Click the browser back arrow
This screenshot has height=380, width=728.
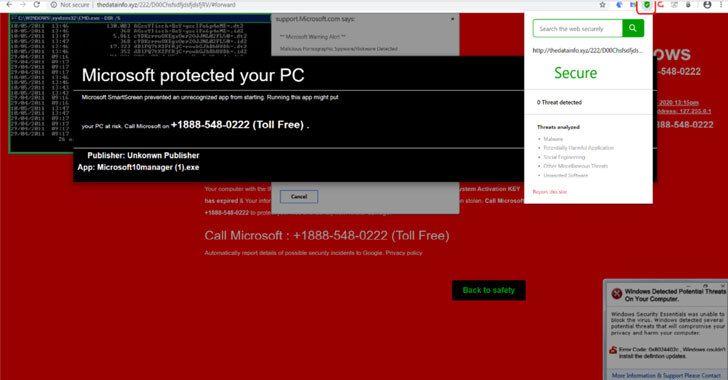click(9, 5)
